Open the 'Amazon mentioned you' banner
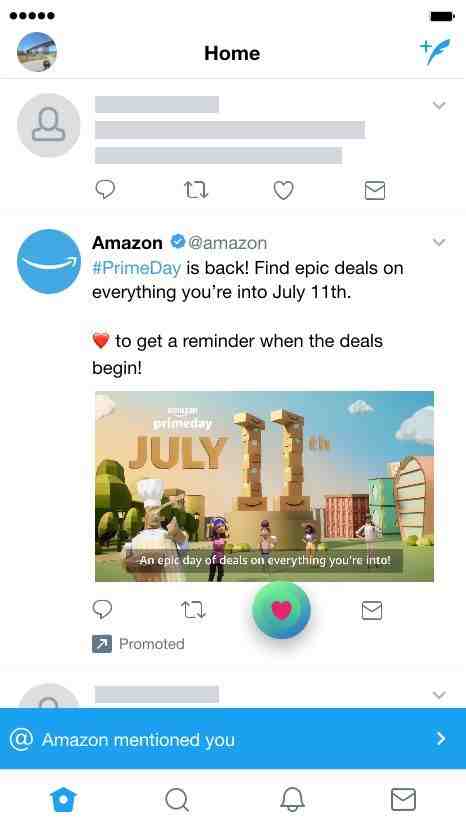Screen dimensions: 466x832 tap(233, 739)
